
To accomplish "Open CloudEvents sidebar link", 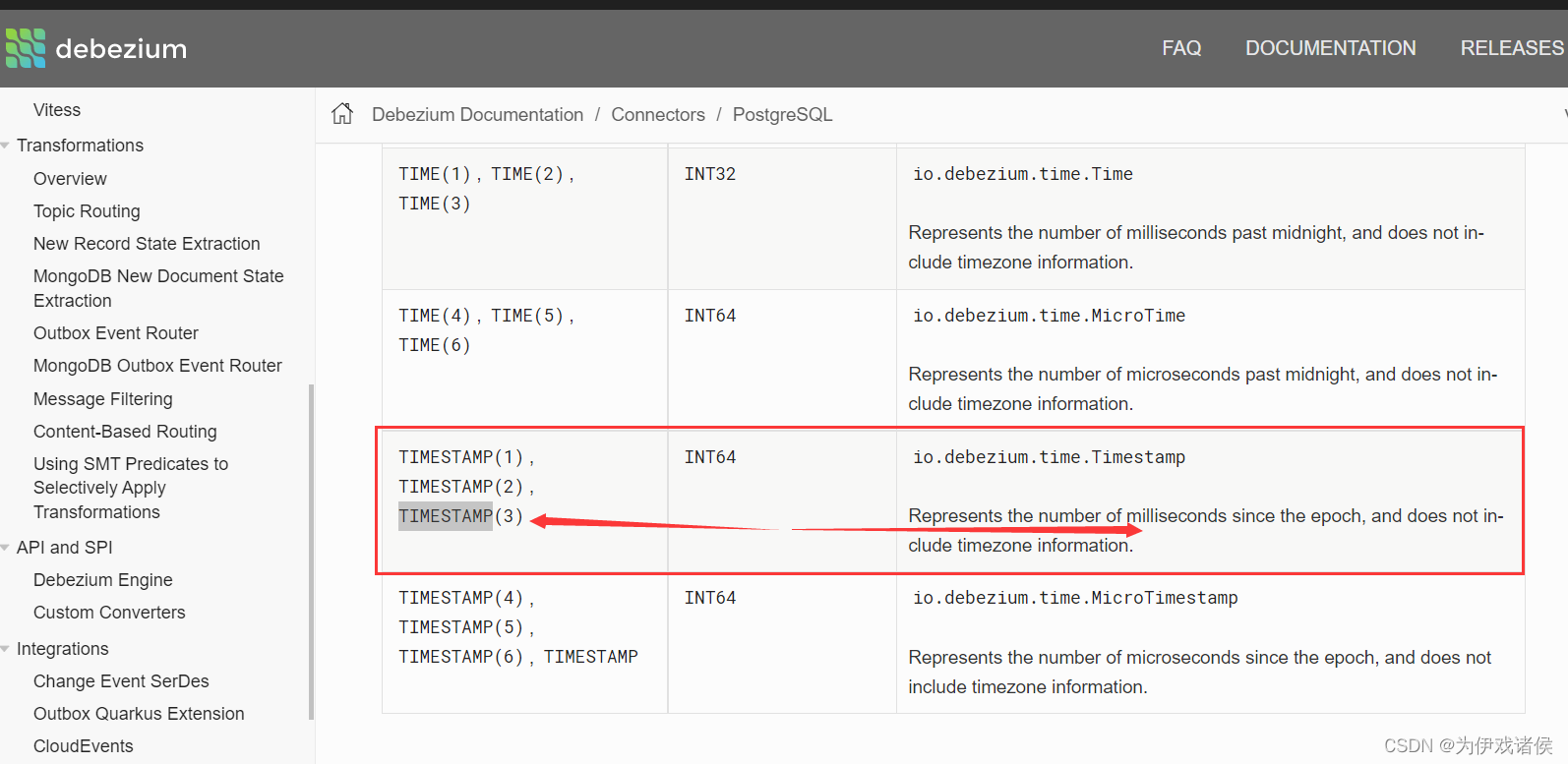I will (84, 746).
